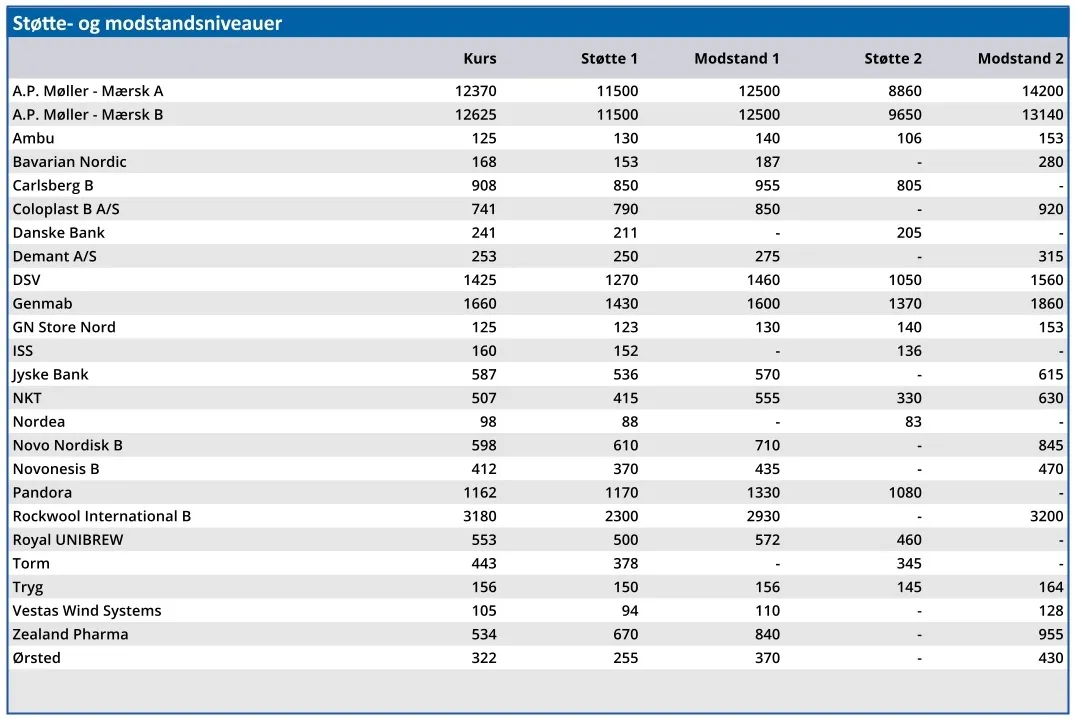Select the Kurs column header

click(479, 59)
